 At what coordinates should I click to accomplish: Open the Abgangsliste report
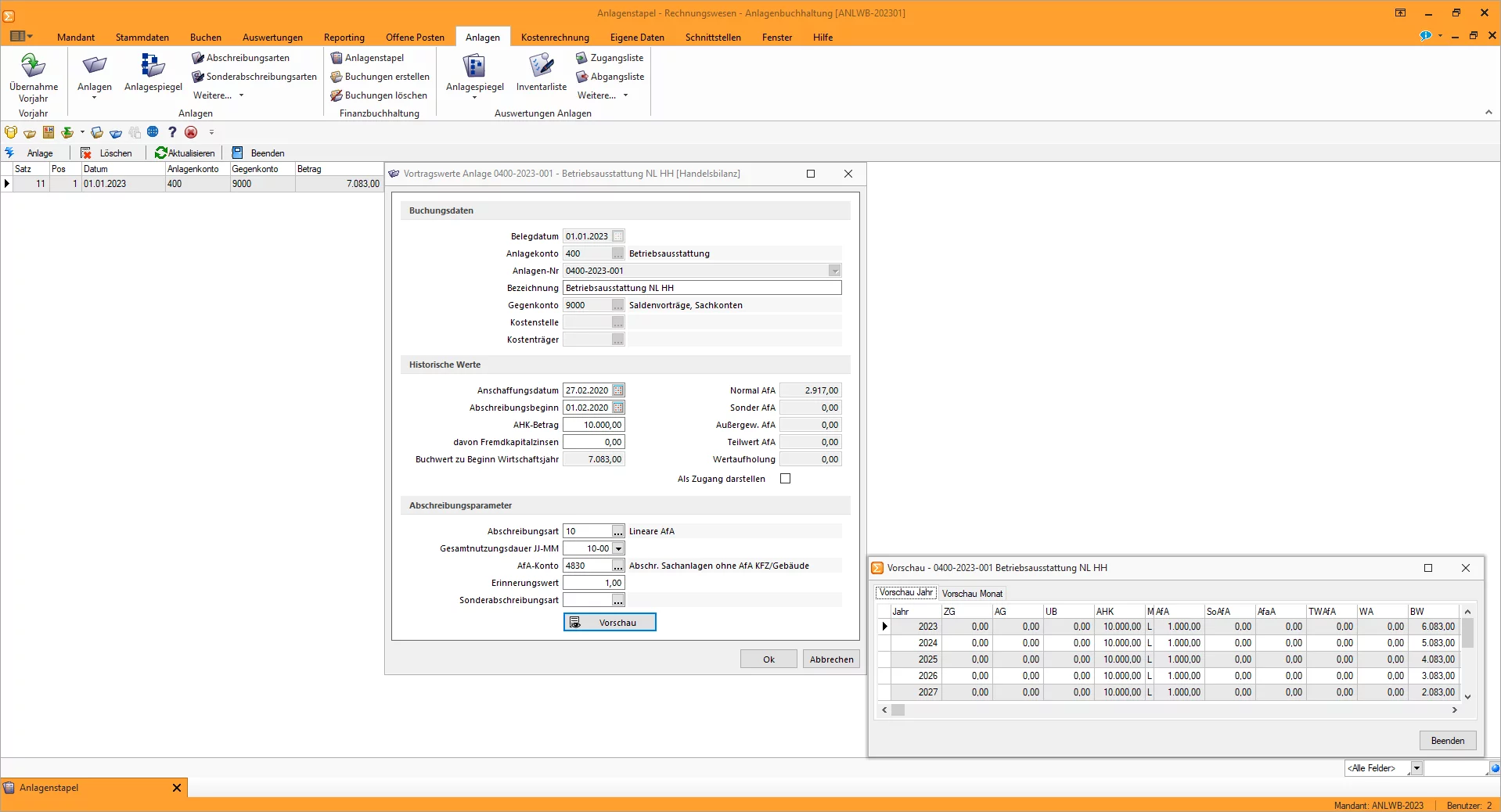click(610, 77)
